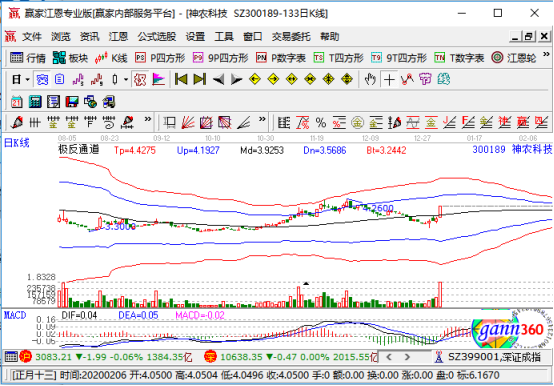The height and width of the screenshot is (386, 554).
Task: Open the calculator icon
Action: (x=35, y=102)
